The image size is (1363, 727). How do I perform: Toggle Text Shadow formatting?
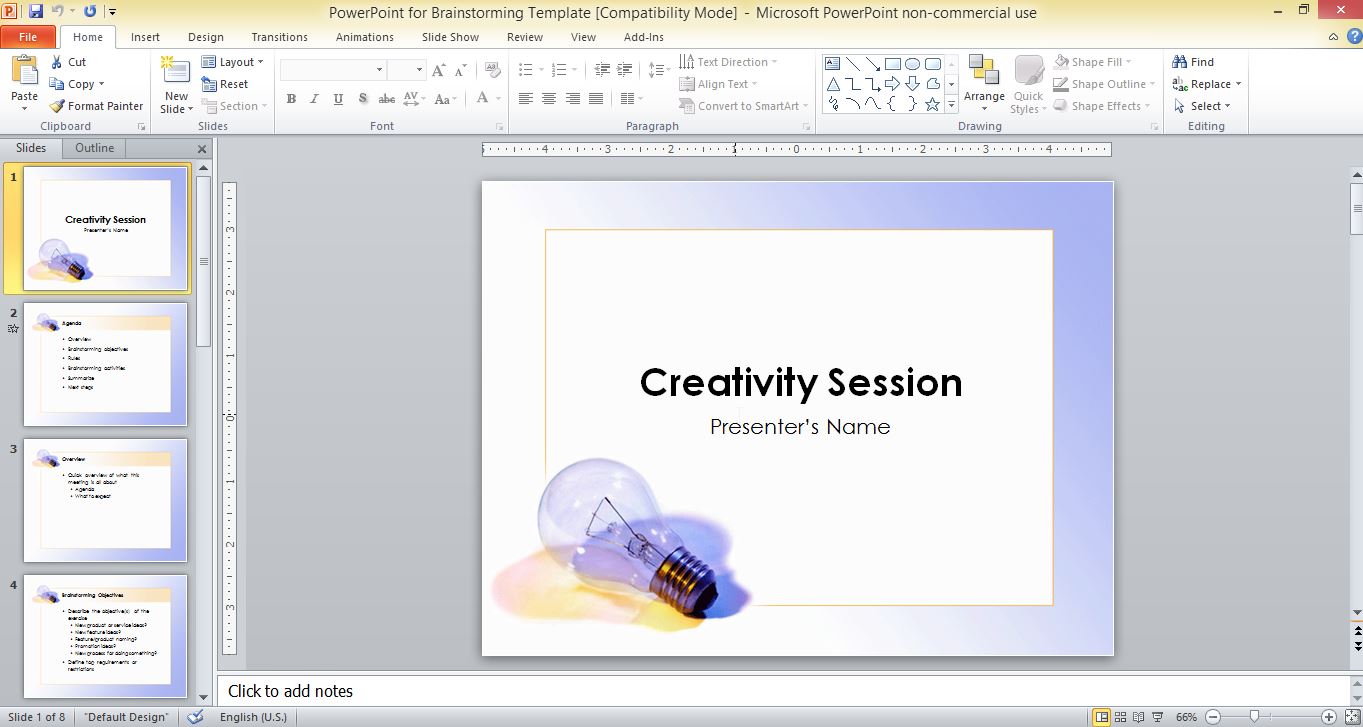362,99
